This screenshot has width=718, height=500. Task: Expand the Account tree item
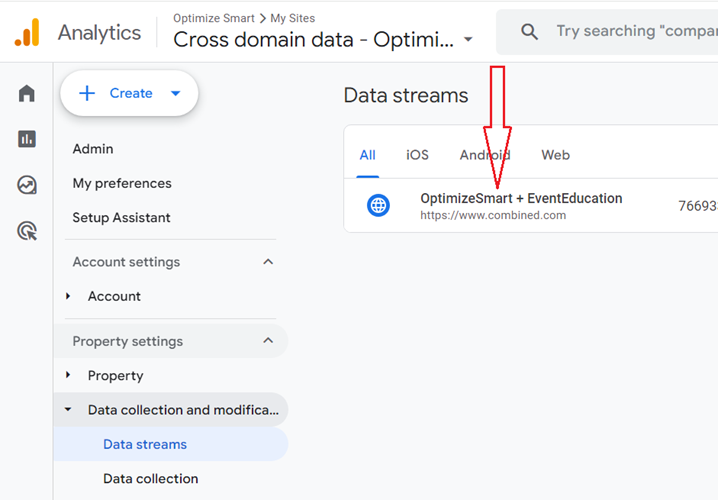[x=68, y=296]
